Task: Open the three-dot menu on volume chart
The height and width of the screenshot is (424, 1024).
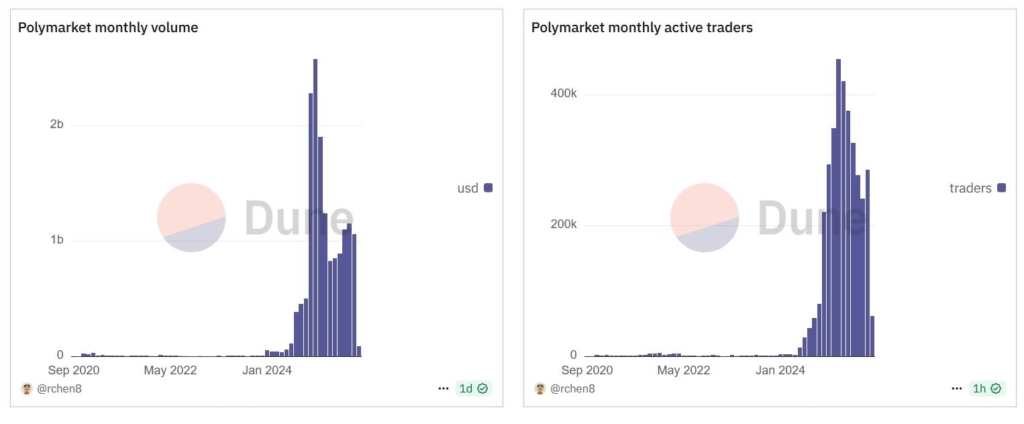Action: 443,388
